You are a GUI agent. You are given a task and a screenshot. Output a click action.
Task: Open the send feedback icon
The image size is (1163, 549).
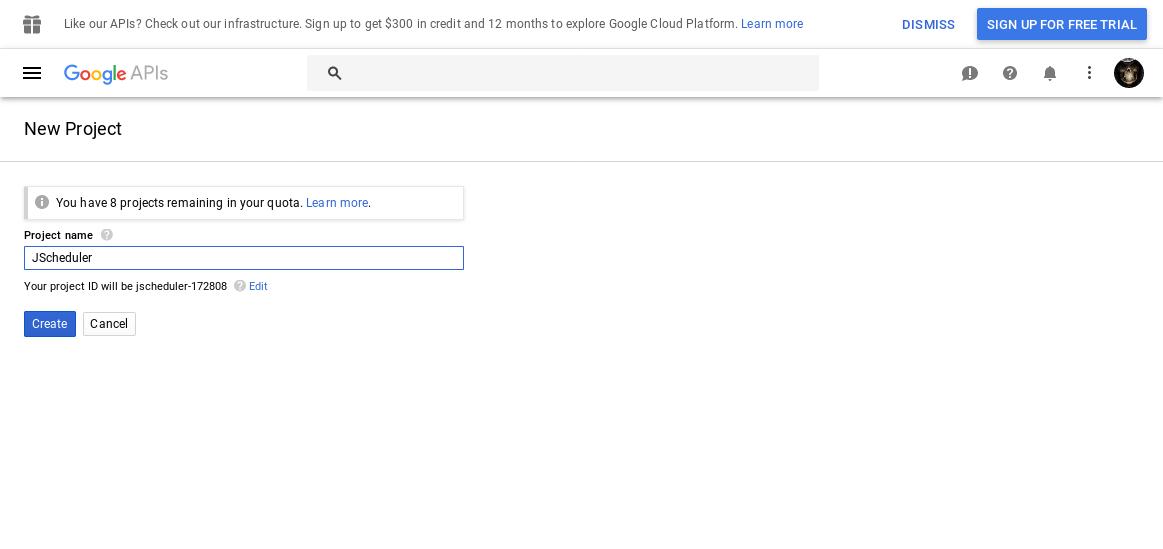pyautogui.click(x=969, y=73)
